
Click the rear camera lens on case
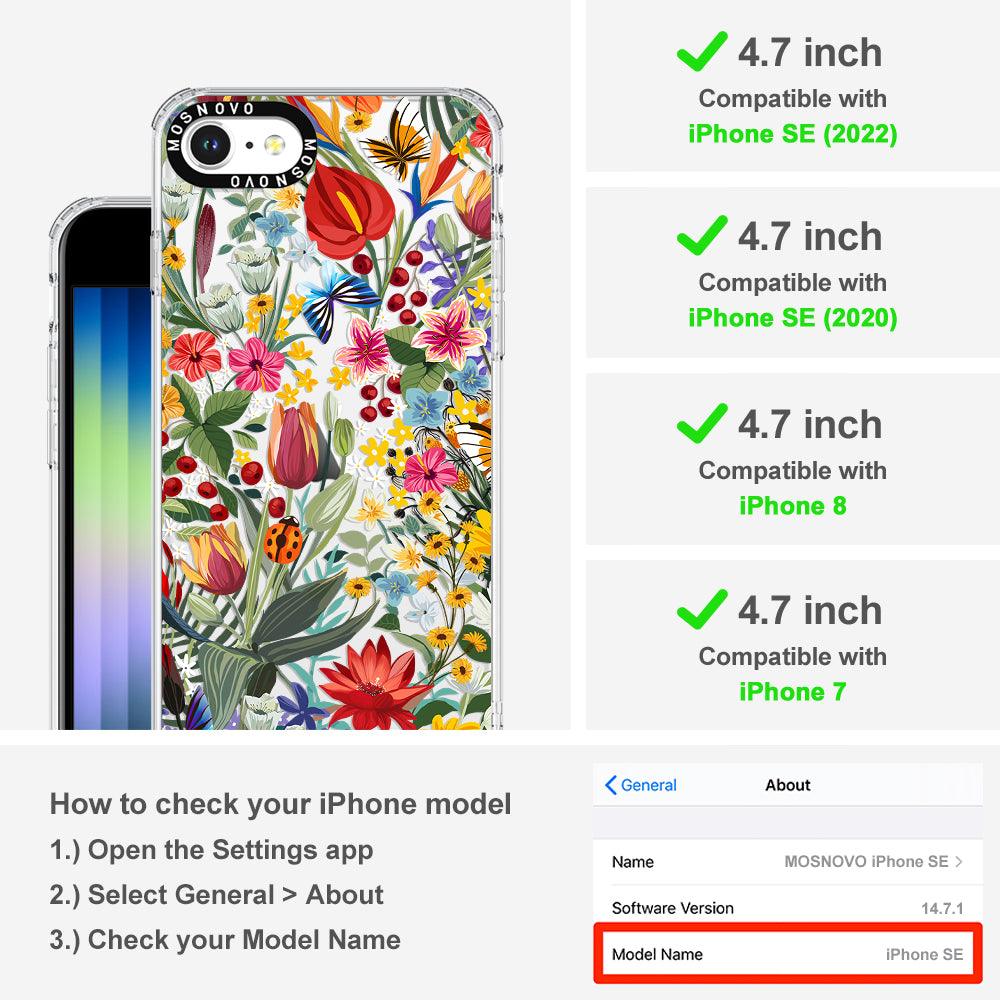209,145
